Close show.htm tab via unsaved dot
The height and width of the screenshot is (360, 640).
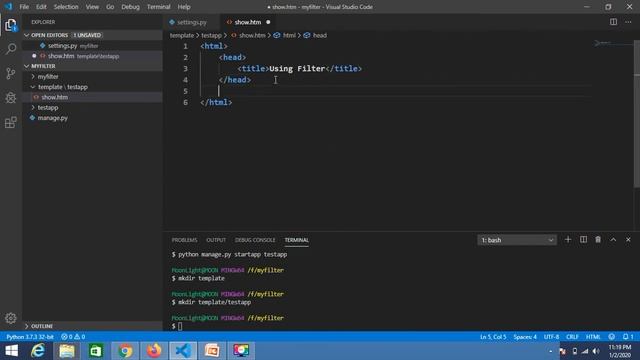point(268,22)
